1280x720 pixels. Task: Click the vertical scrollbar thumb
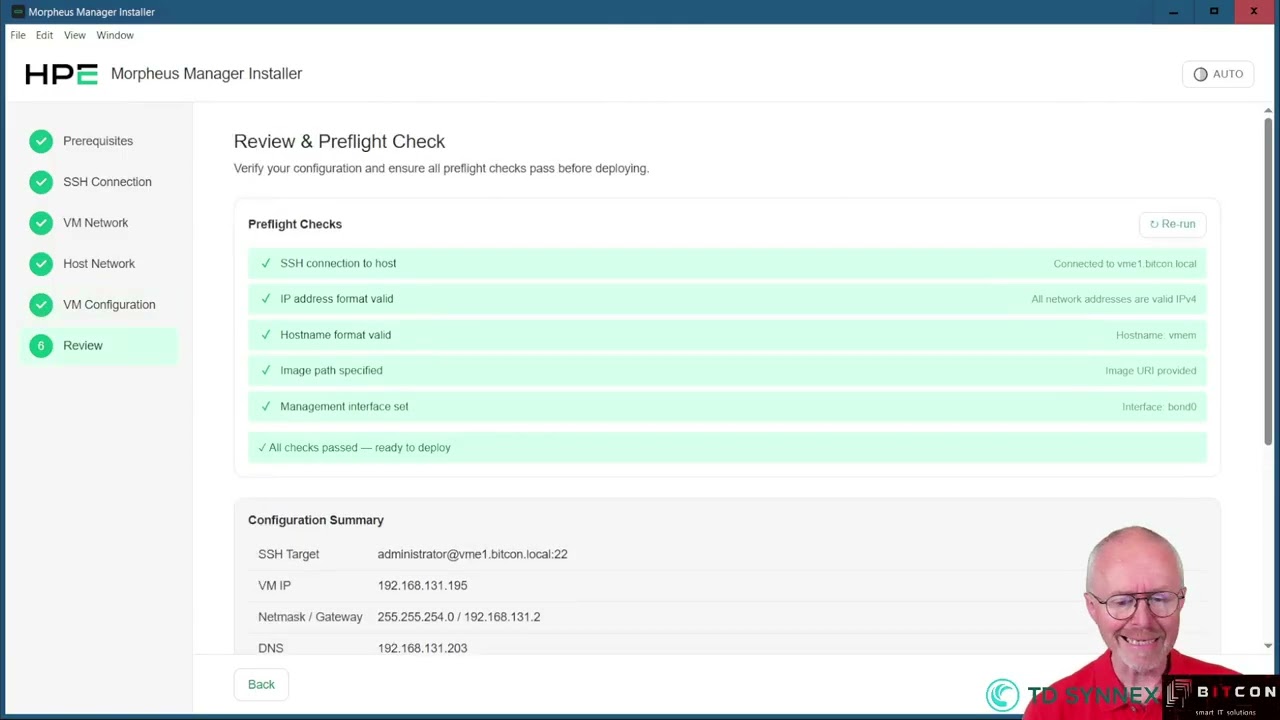click(1268, 280)
